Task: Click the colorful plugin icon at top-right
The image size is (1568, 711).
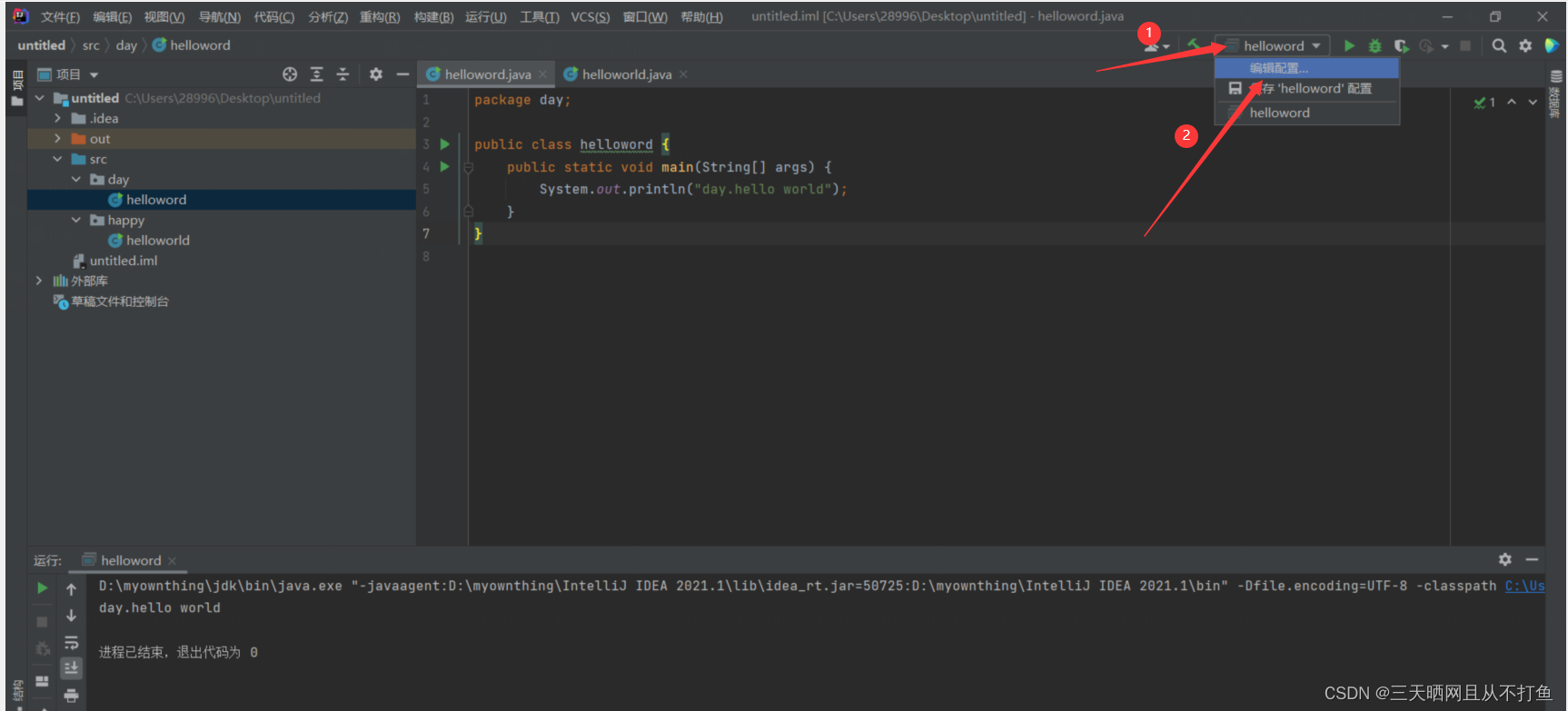Action: point(1552,45)
